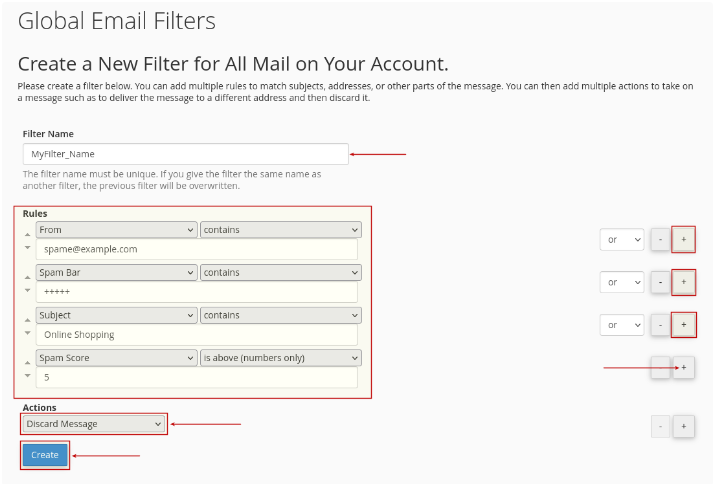This screenshot has width=714, height=484.
Task: Add a rule after the Spam Score rule
Action: (683, 367)
